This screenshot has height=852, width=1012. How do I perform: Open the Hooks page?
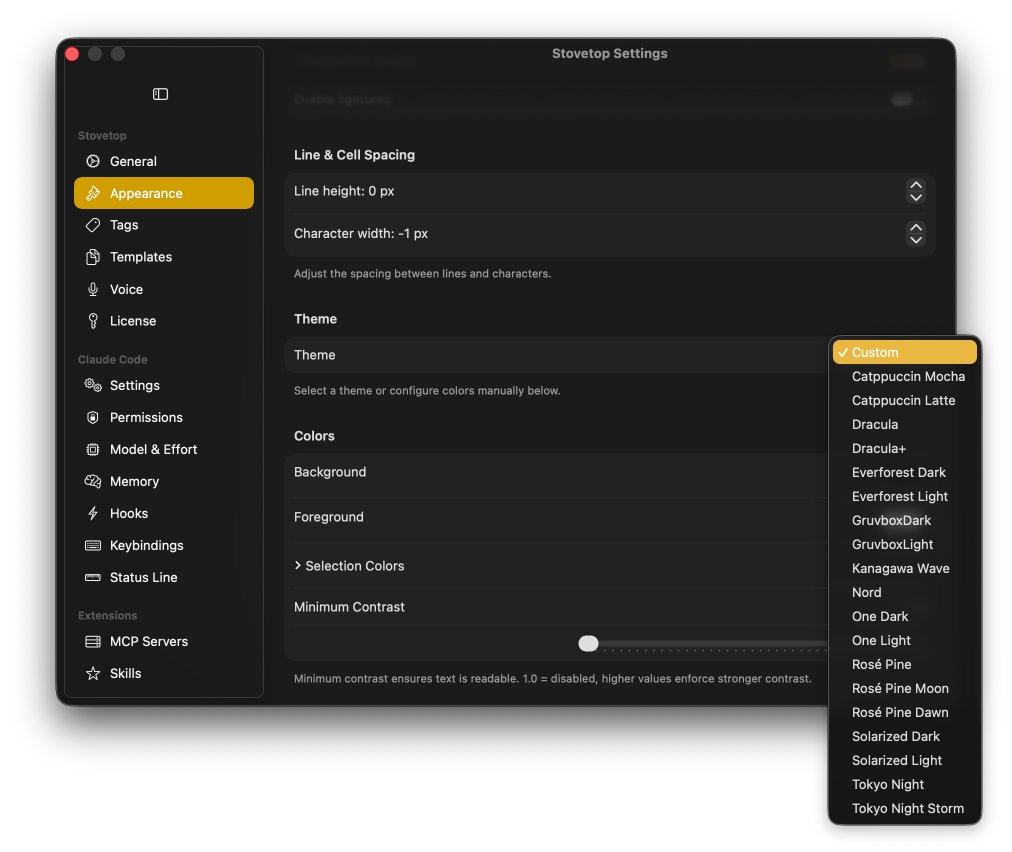pyautogui.click(x=164, y=513)
